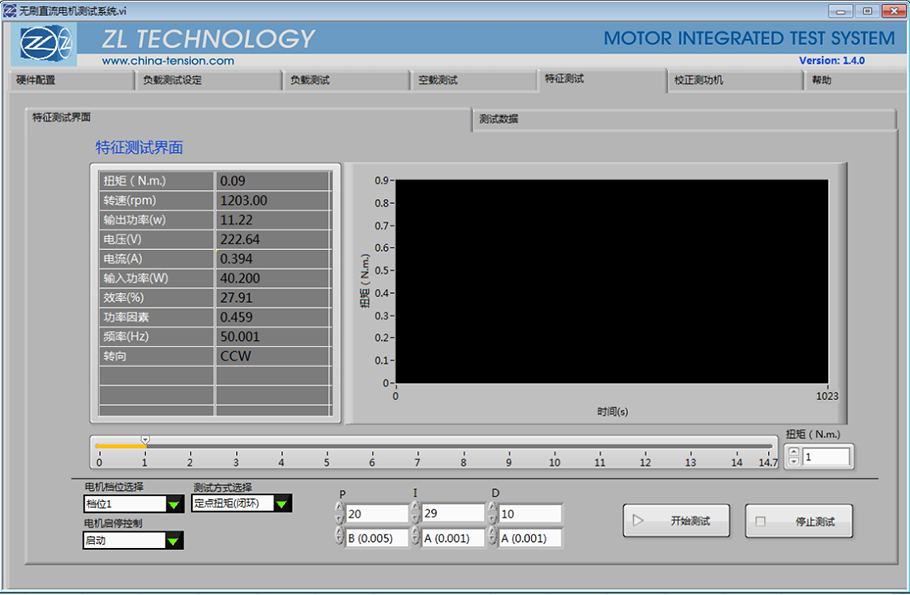Click the LabVIEW window icon in title bar
The height and width of the screenshot is (595, 910).
click(x=9, y=9)
